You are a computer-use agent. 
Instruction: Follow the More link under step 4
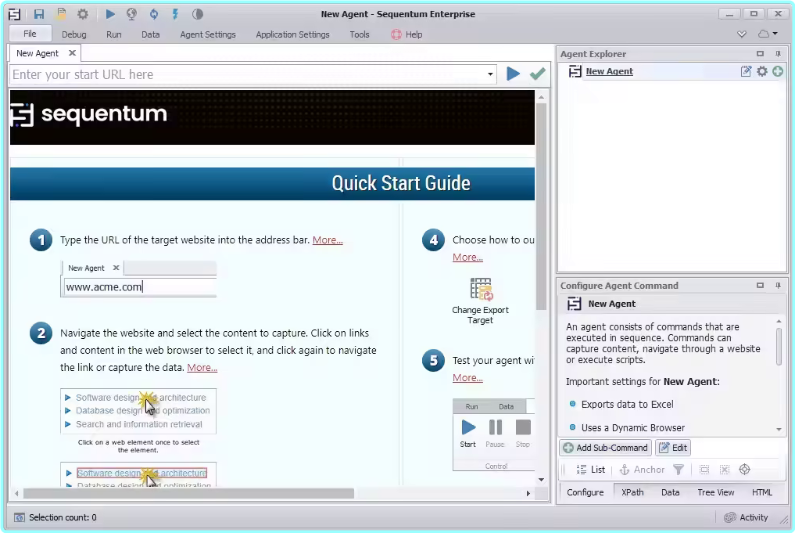click(x=467, y=257)
